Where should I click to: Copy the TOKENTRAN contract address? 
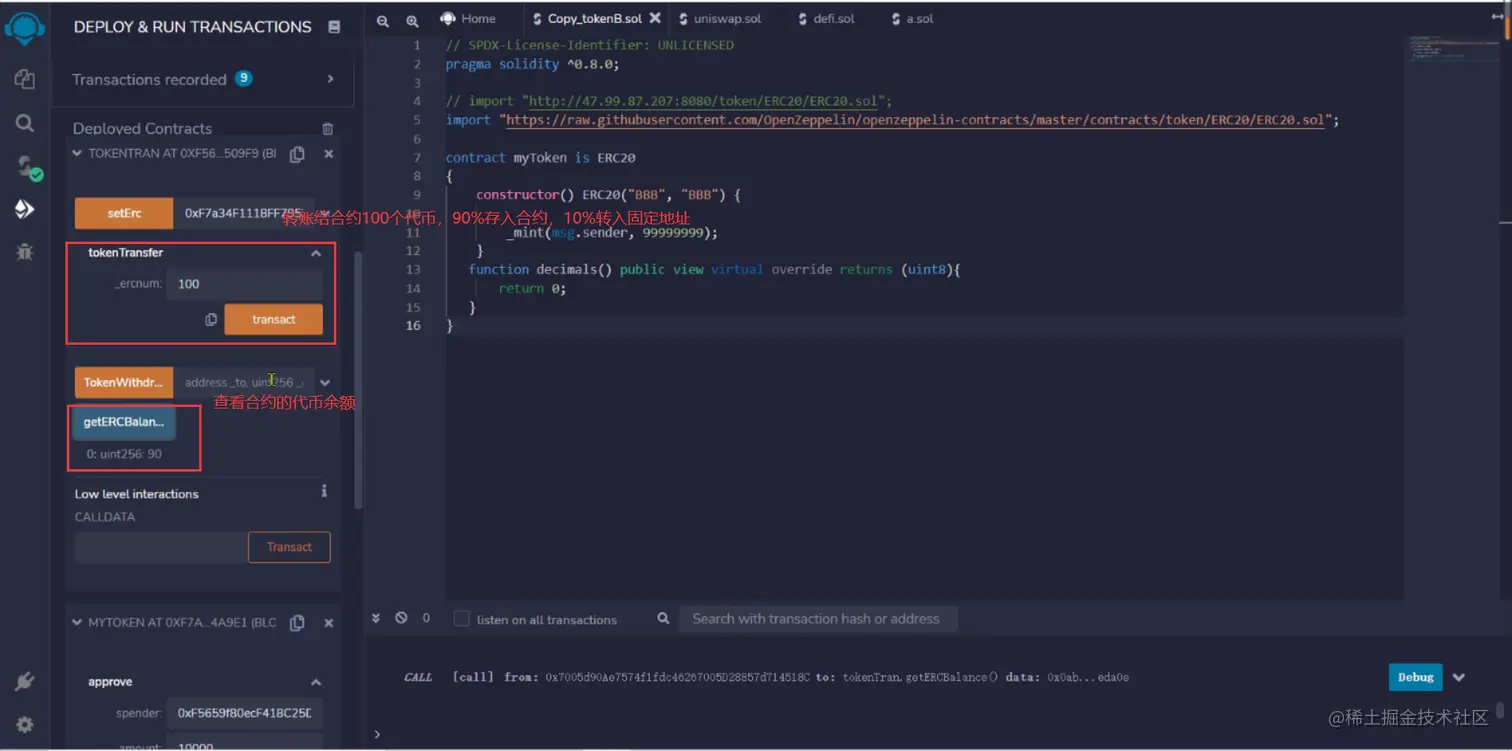click(x=297, y=154)
